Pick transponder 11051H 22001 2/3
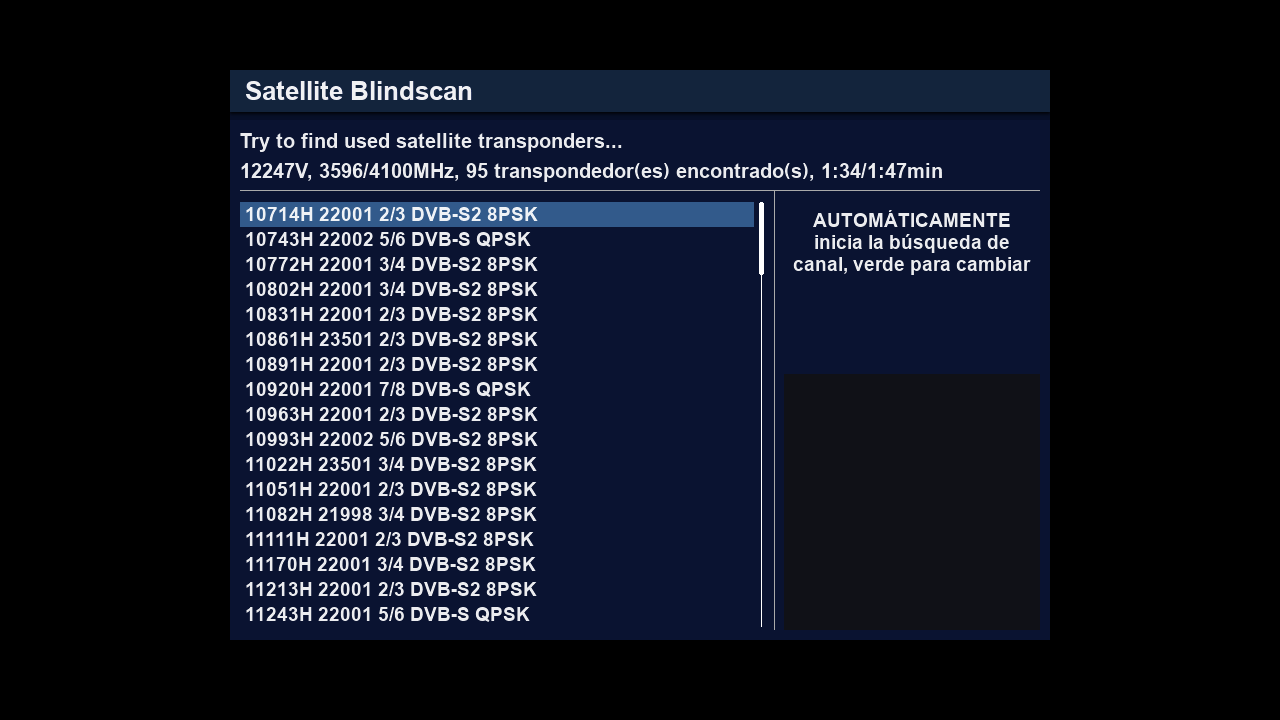 [x=391, y=490]
